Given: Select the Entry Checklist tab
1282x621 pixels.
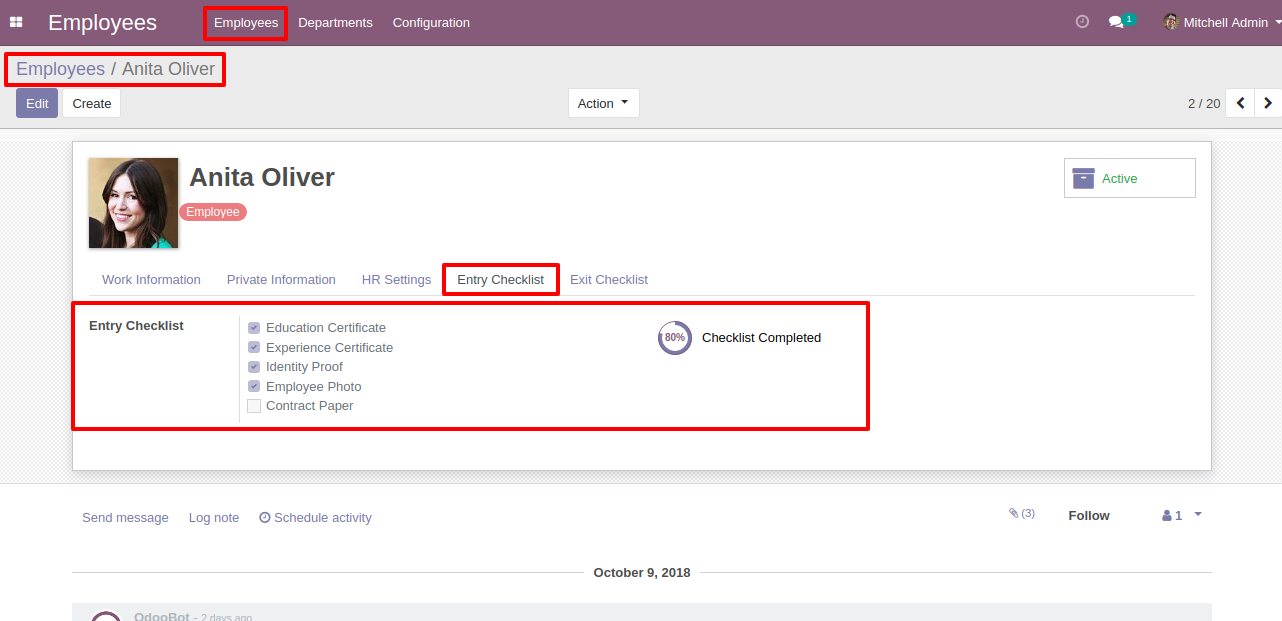Looking at the screenshot, I should point(500,280).
